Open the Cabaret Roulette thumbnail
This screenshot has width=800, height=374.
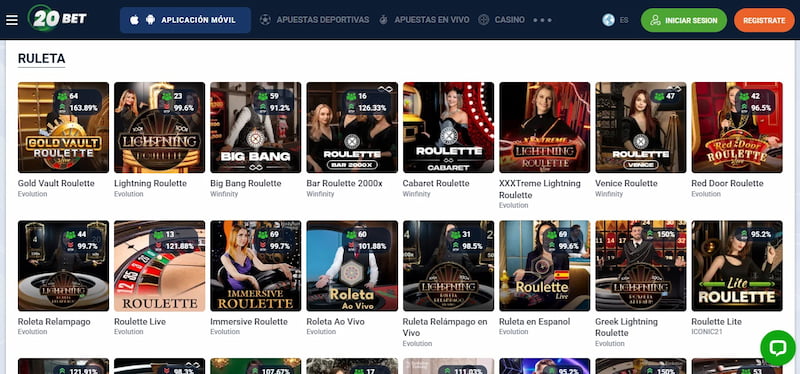(x=448, y=128)
